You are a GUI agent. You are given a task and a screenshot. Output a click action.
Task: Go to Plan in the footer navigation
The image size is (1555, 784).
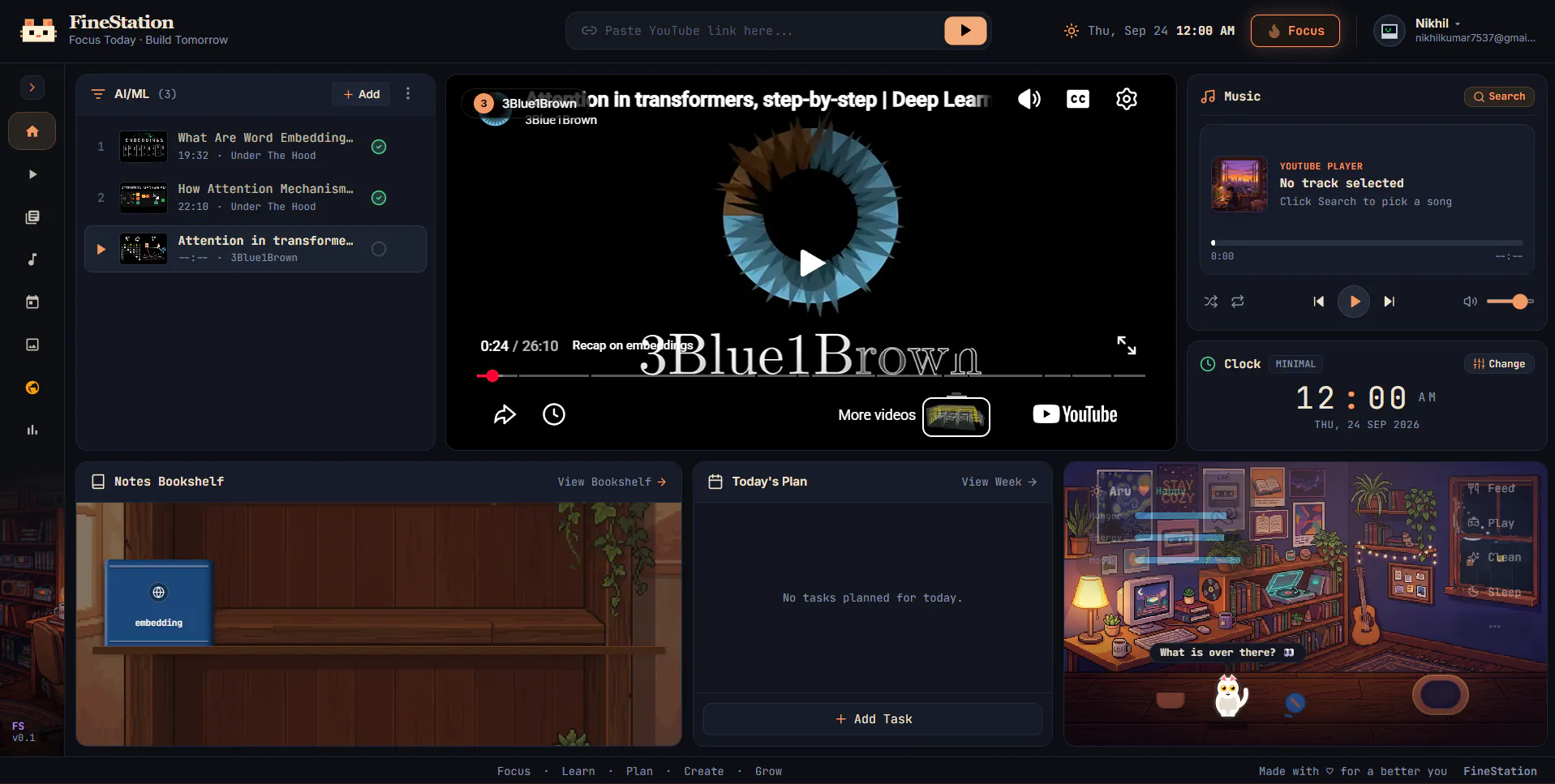639,771
